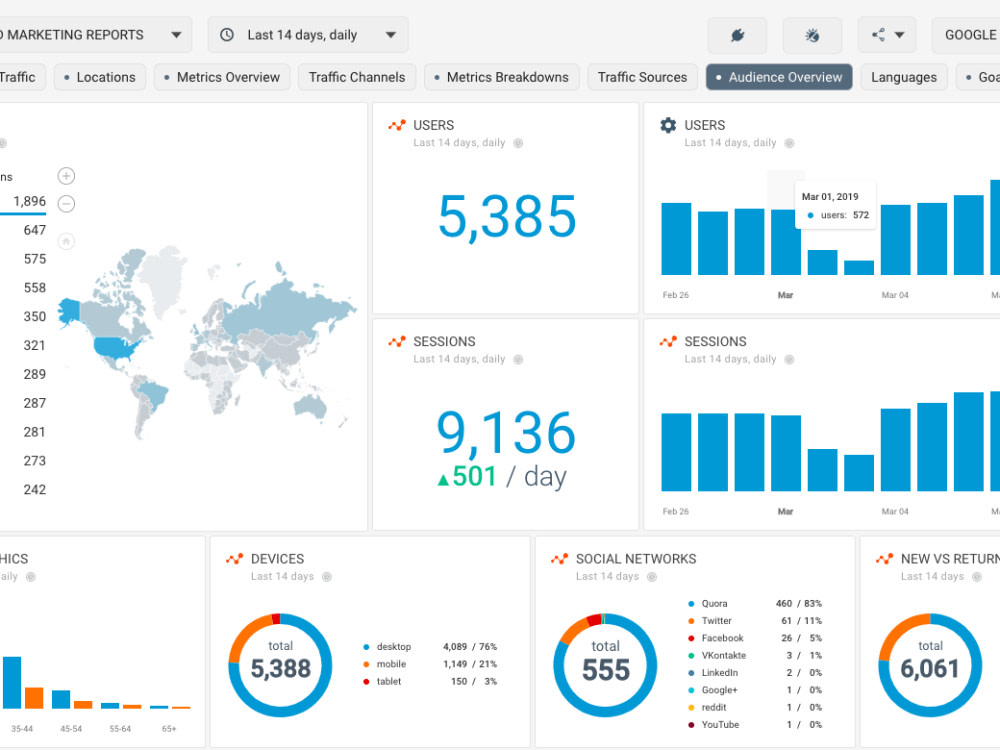Toggle the tablet legend entry in Devices
This screenshot has height=750, width=1000.
[x=430, y=681]
